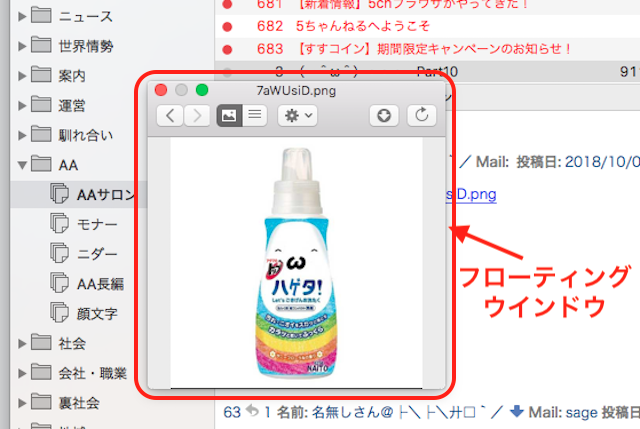The image size is (640, 429).
Task: Zoom the floating window with green button
Action: pos(202,90)
